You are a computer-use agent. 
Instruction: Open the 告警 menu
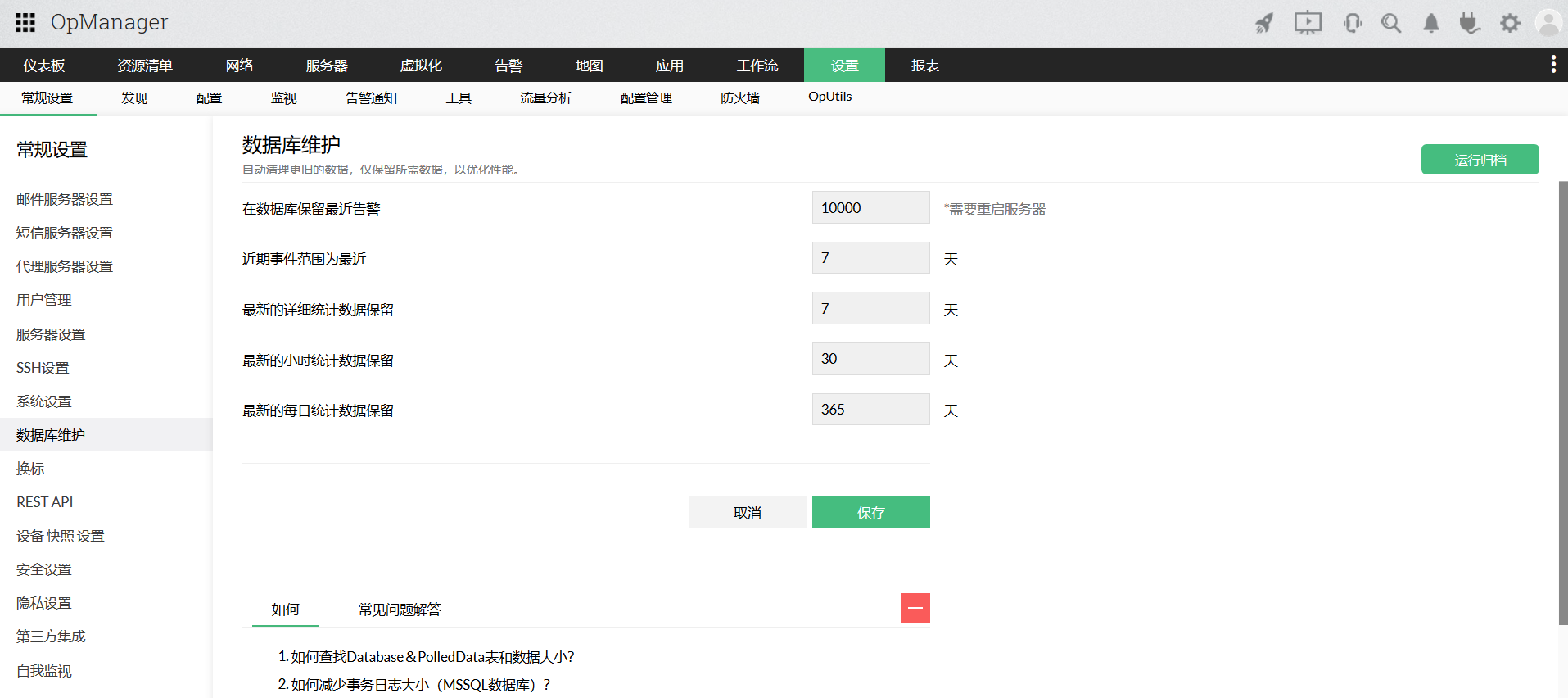point(508,66)
